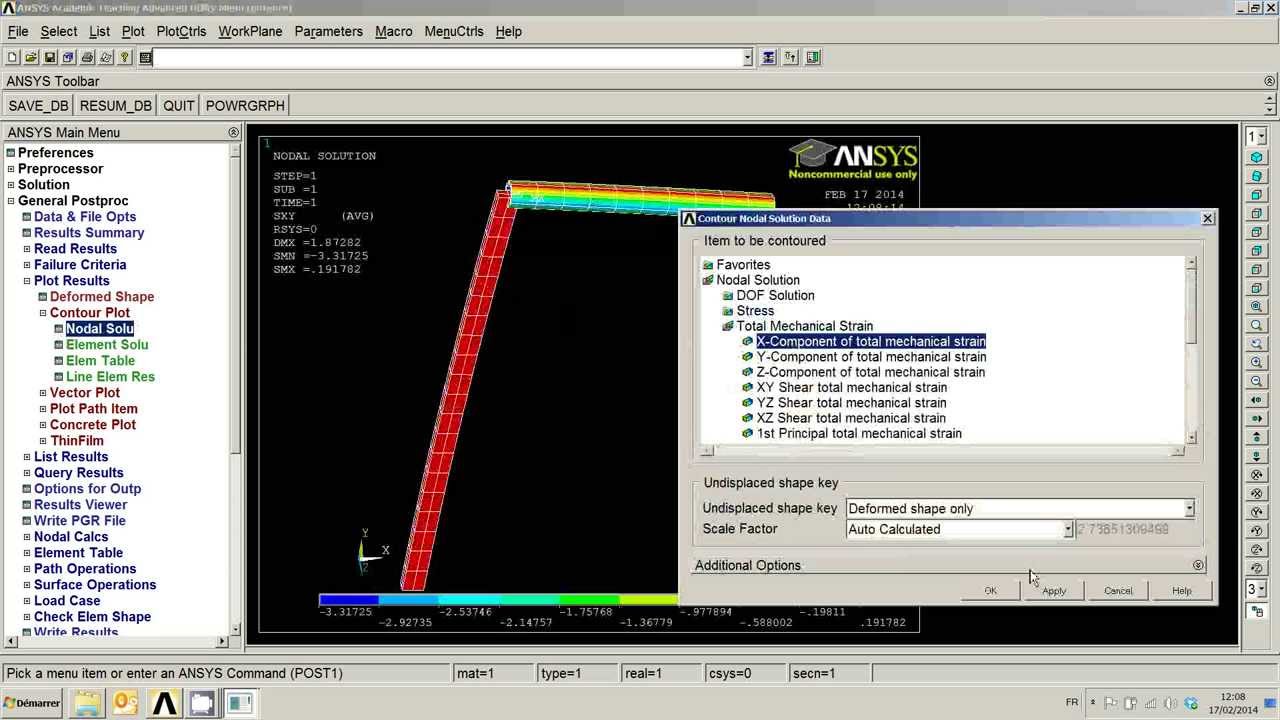
Task: Open the Contact Manager icon
Action: click(812, 58)
